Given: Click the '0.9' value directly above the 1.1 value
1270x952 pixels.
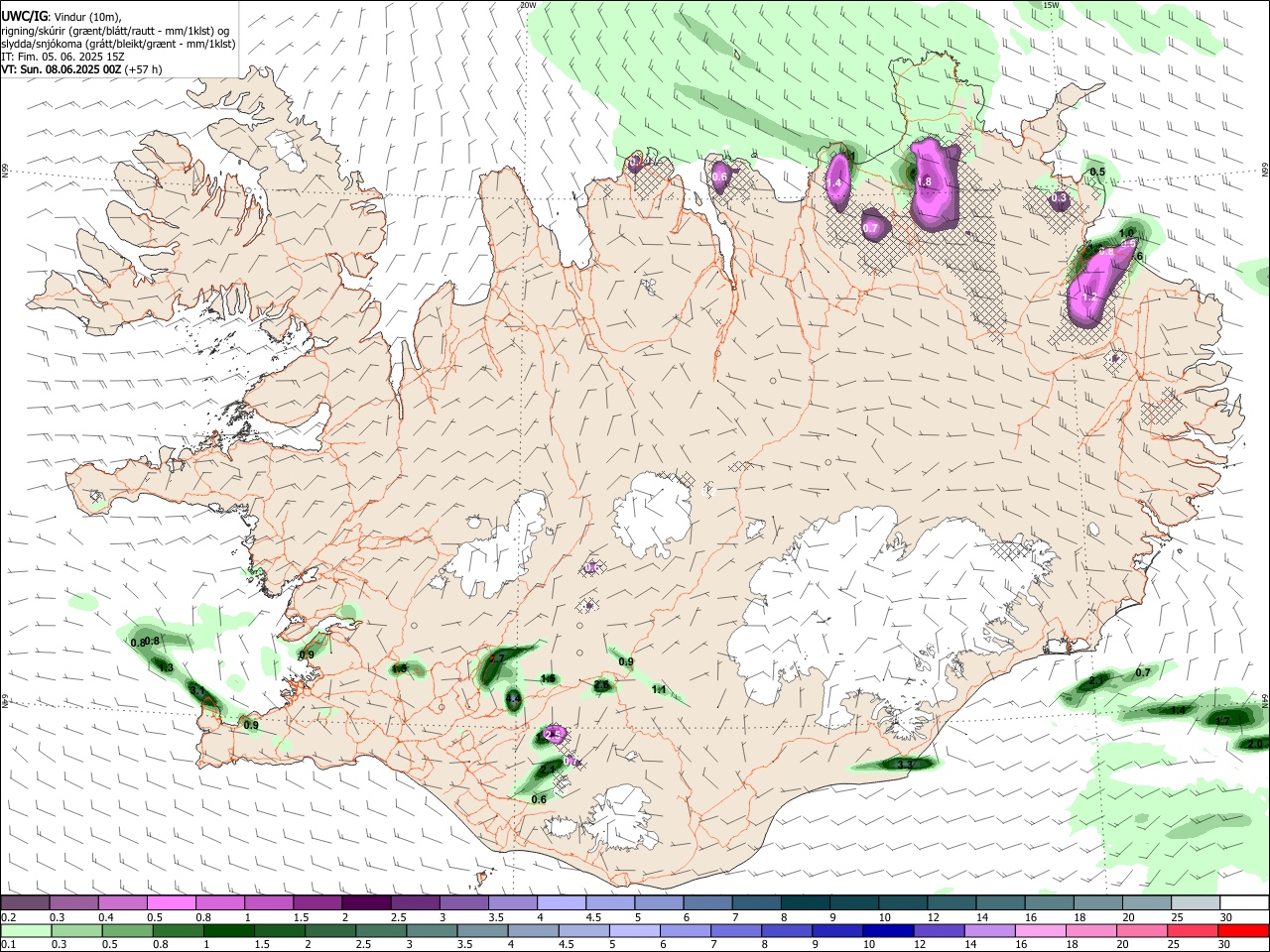Looking at the screenshot, I should 626,661.
